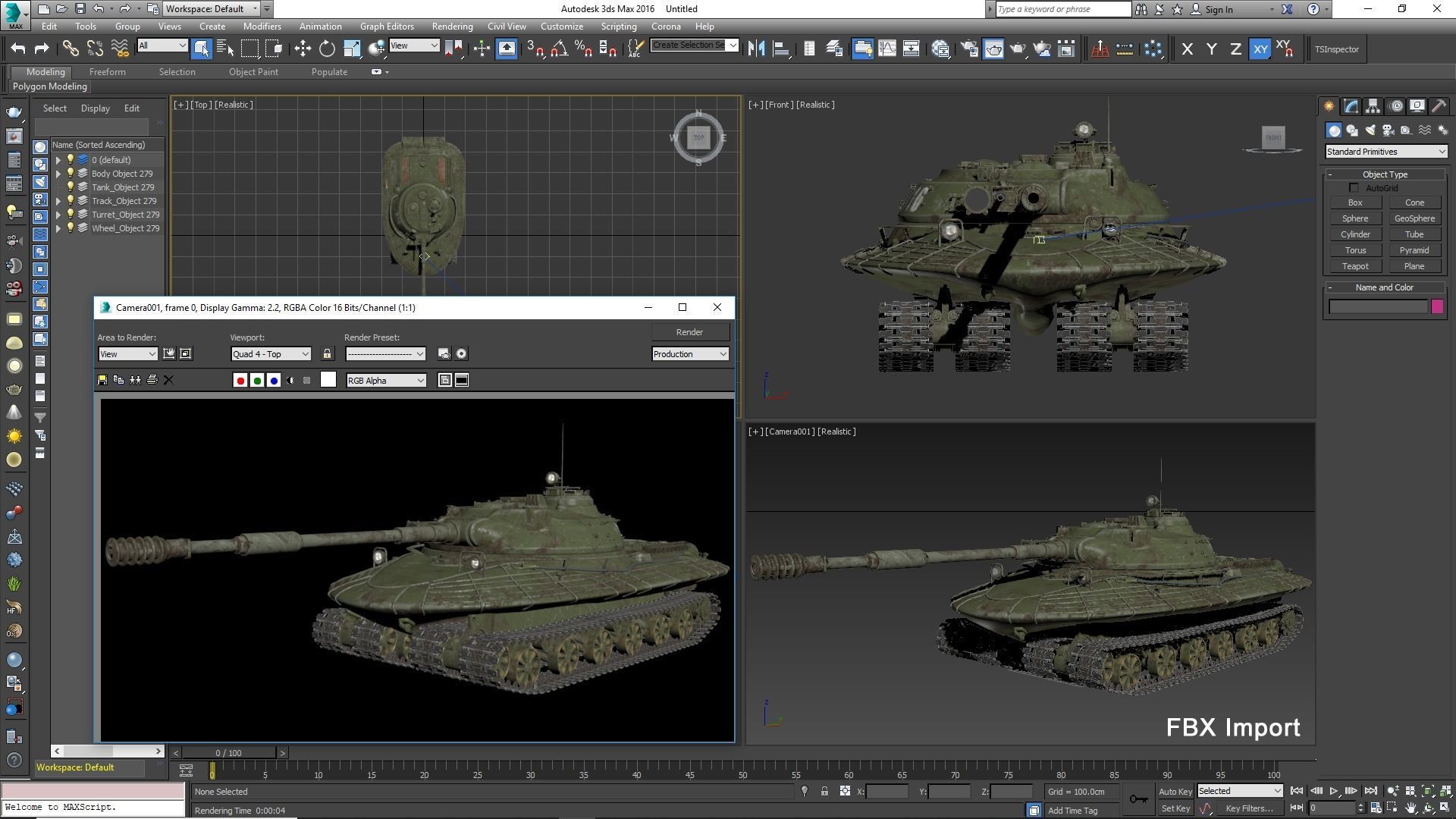This screenshot has height=819, width=1456.
Task: Switch to the Freeform ribbon tab
Action: 107,72
